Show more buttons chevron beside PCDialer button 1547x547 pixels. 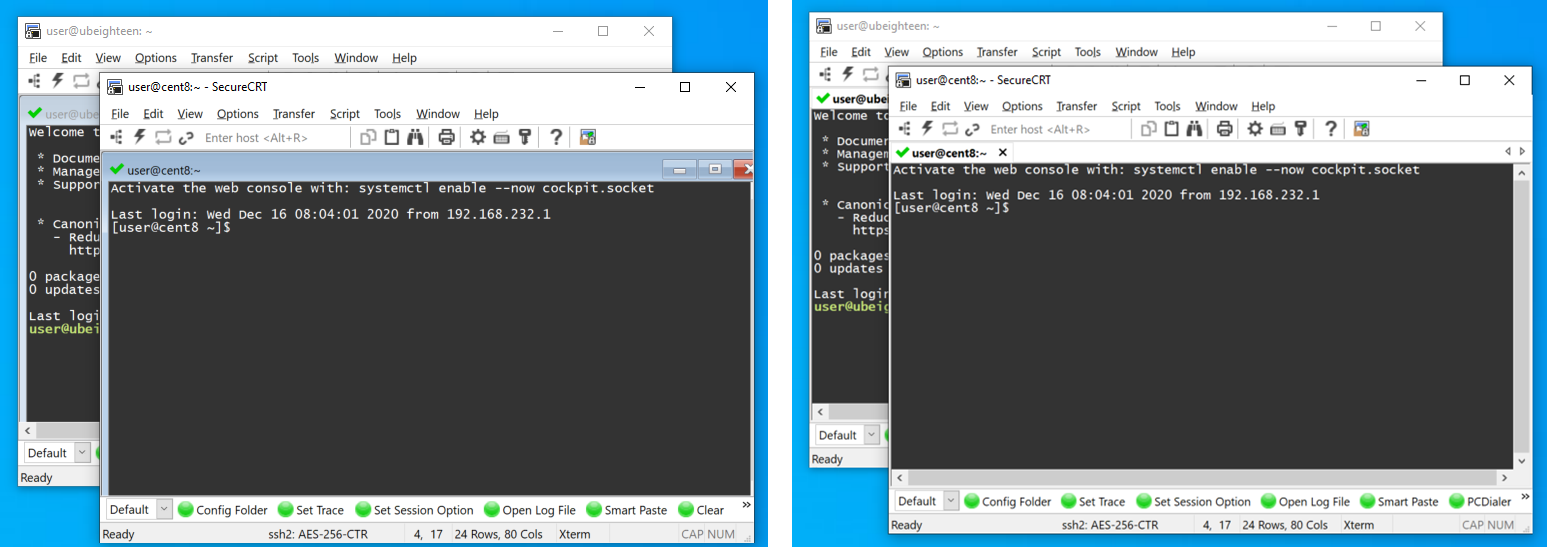point(1524,499)
